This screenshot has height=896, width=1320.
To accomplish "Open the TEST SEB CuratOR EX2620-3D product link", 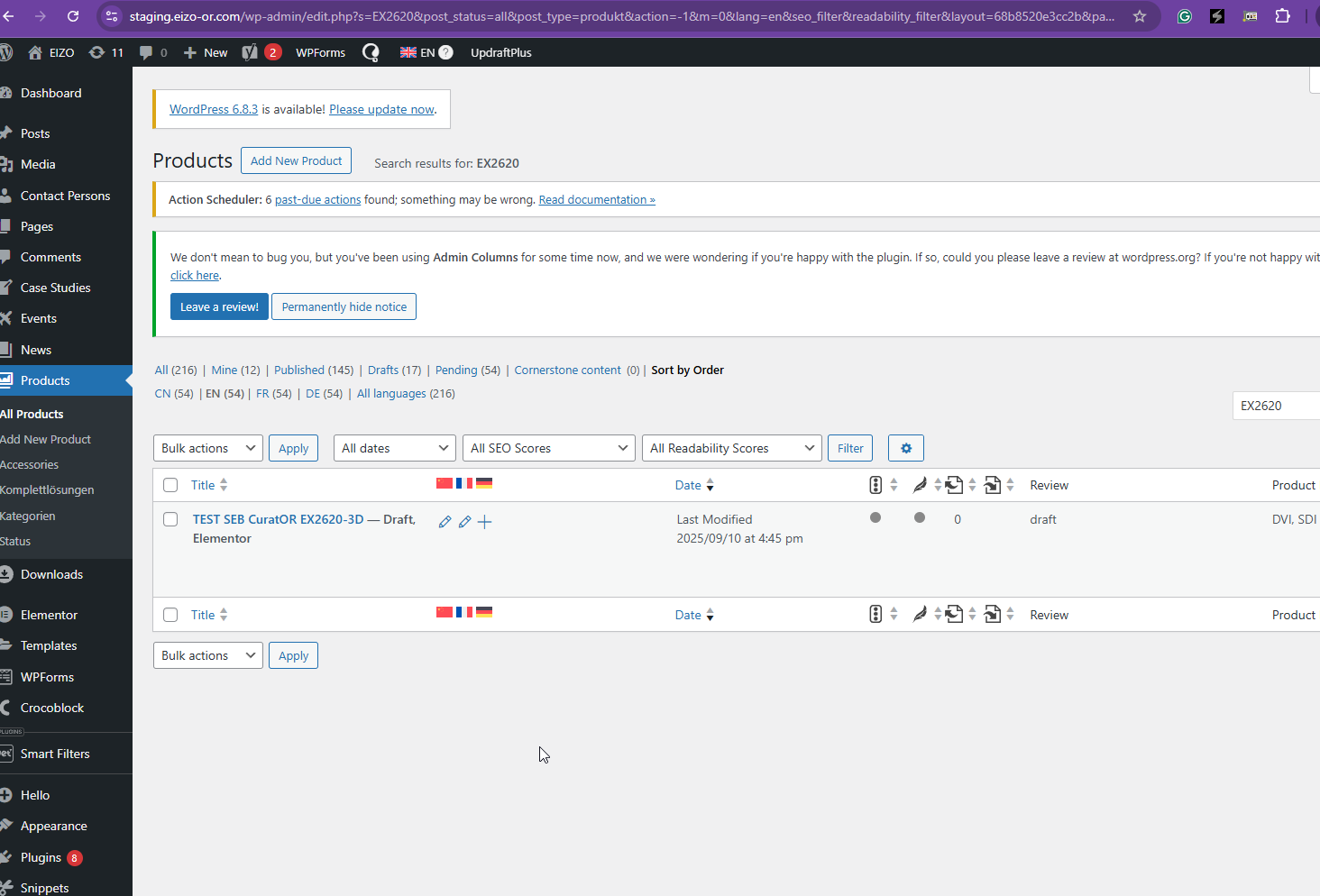I will tap(279, 519).
